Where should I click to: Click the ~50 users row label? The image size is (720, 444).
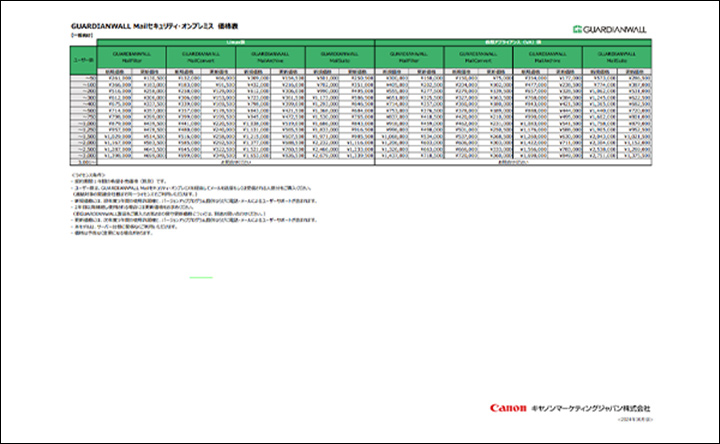click(x=88, y=77)
